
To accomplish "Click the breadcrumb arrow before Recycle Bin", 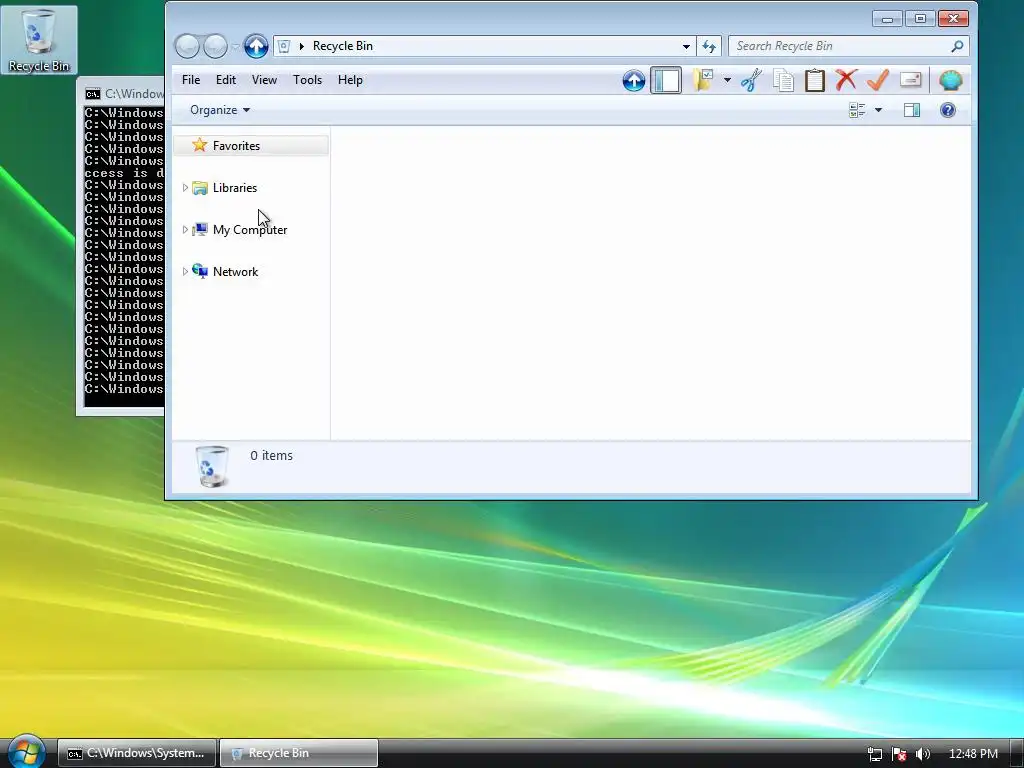I will point(302,46).
